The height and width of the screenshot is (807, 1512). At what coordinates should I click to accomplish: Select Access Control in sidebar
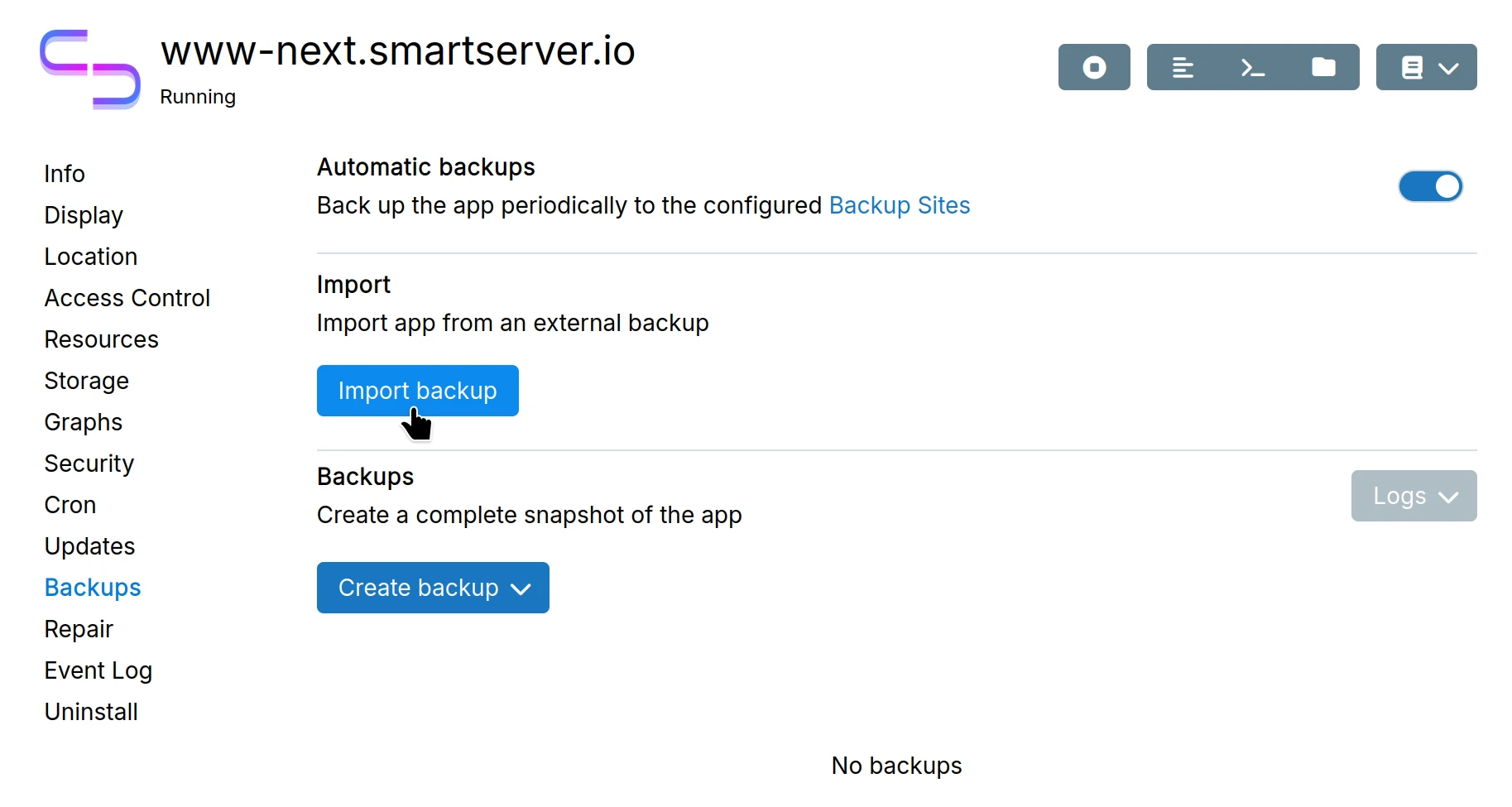127,298
